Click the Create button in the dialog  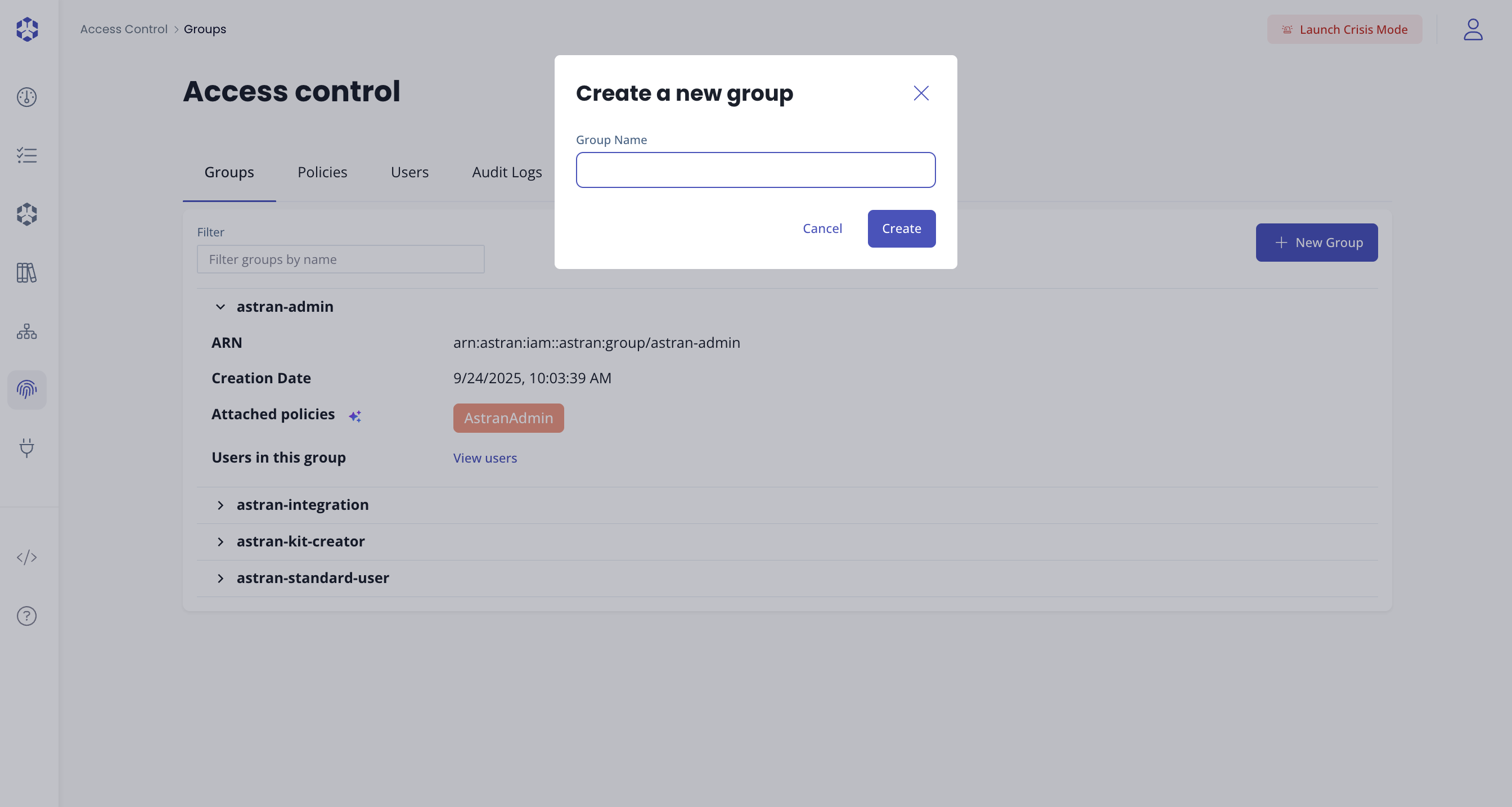tap(901, 228)
